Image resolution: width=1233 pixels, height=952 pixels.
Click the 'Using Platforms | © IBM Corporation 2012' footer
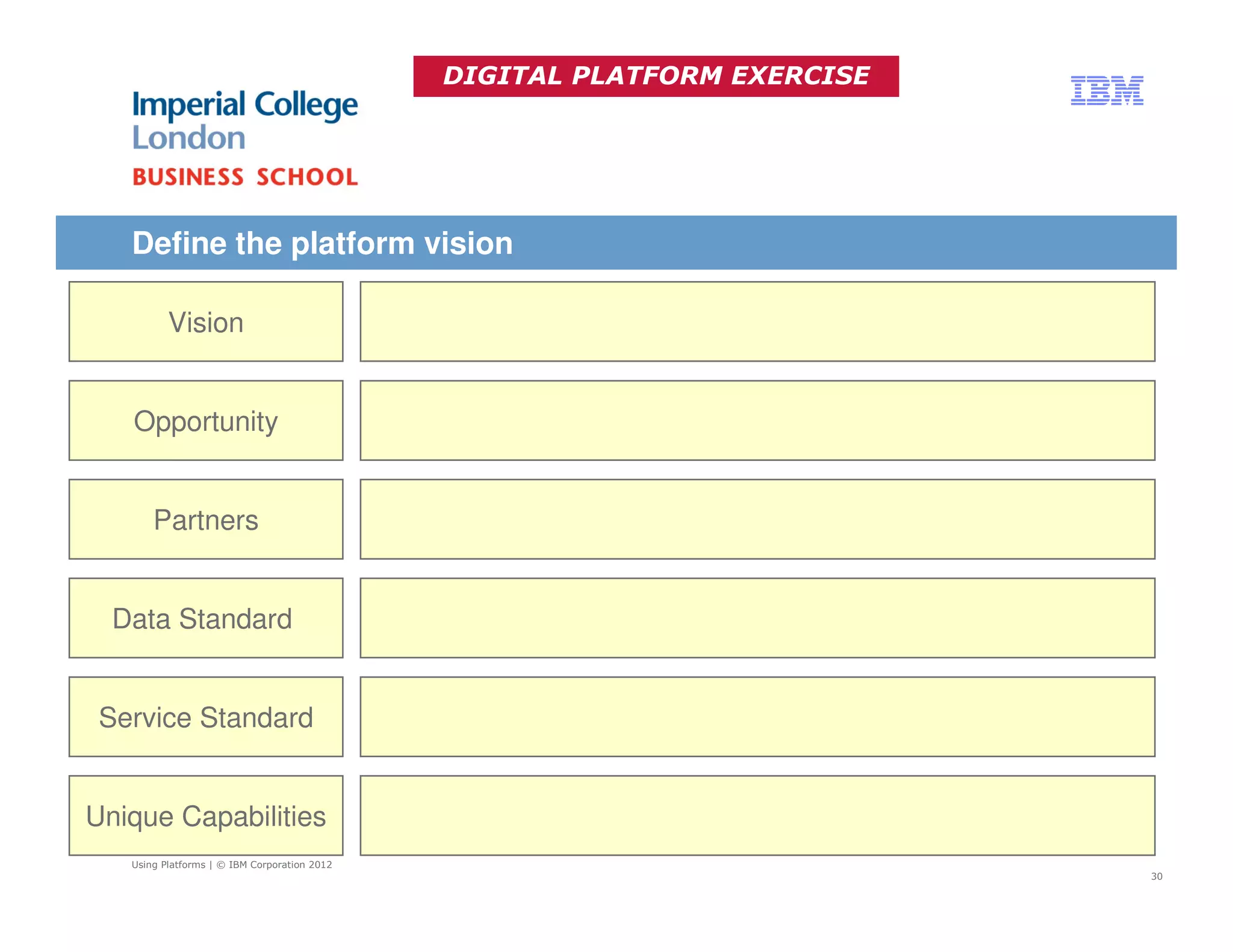click(232, 865)
